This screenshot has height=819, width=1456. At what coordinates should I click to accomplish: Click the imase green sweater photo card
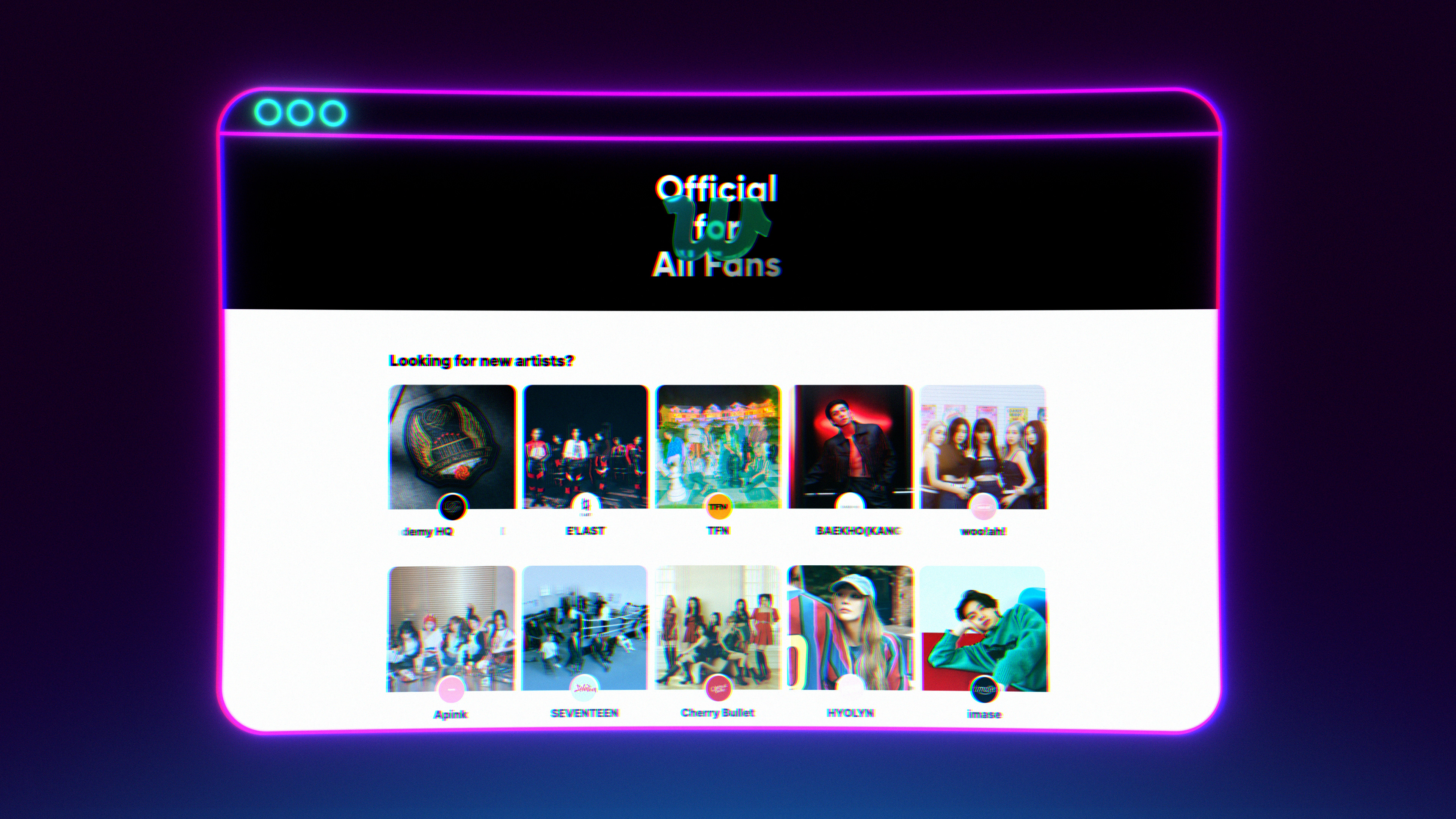pos(984,629)
